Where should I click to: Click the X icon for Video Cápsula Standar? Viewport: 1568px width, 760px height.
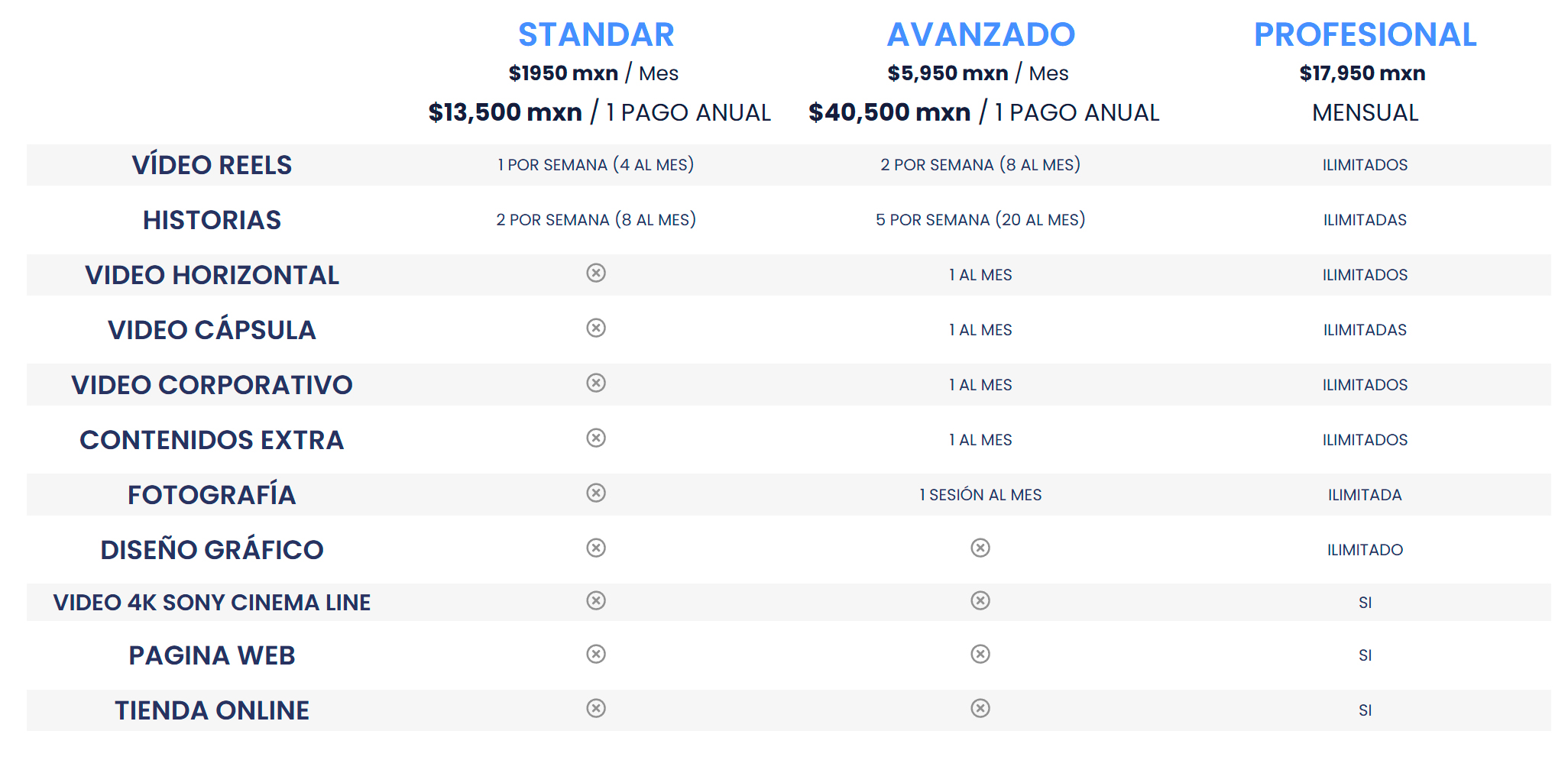(x=596, y=328)
